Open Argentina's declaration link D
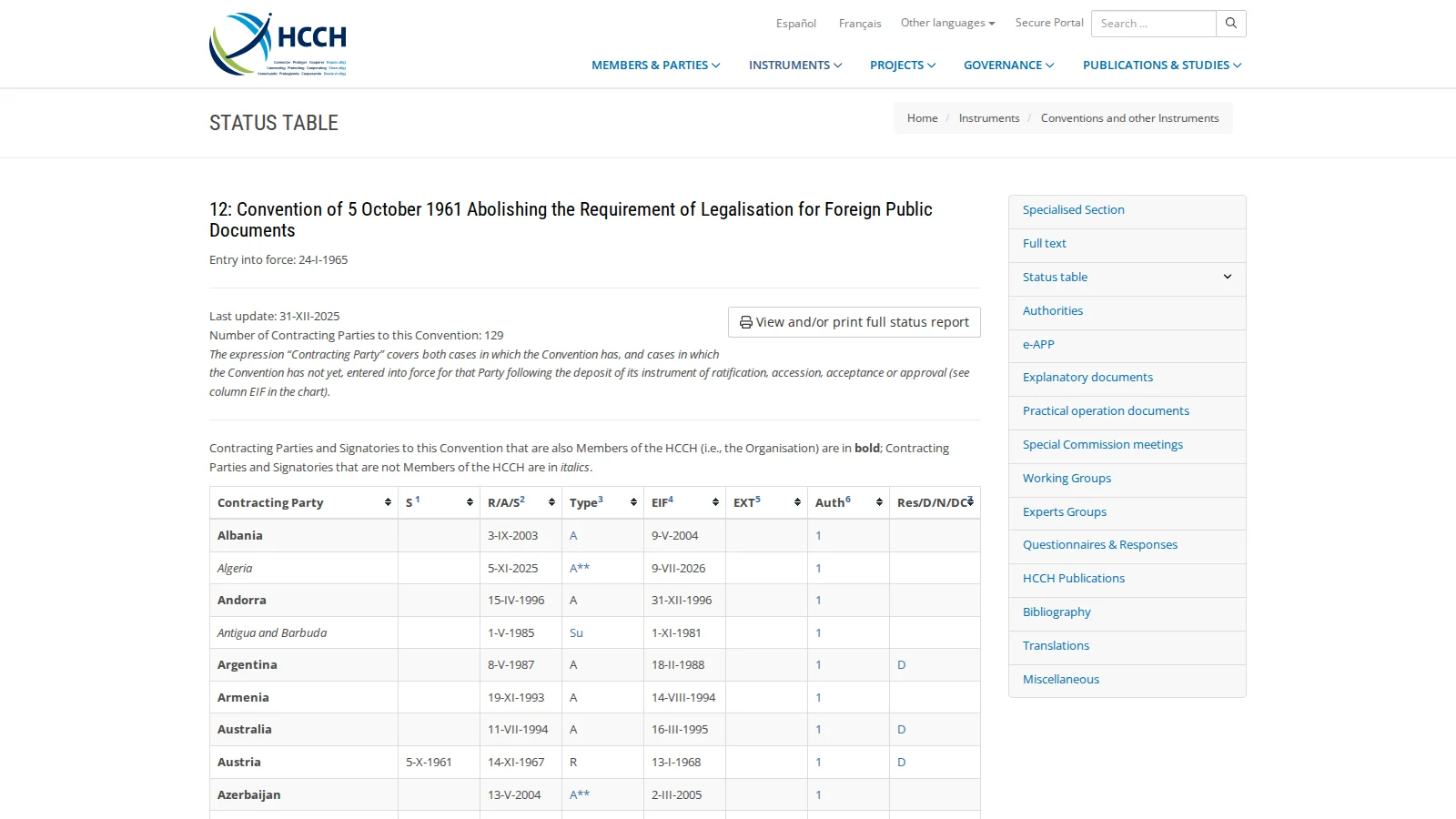 902,665
